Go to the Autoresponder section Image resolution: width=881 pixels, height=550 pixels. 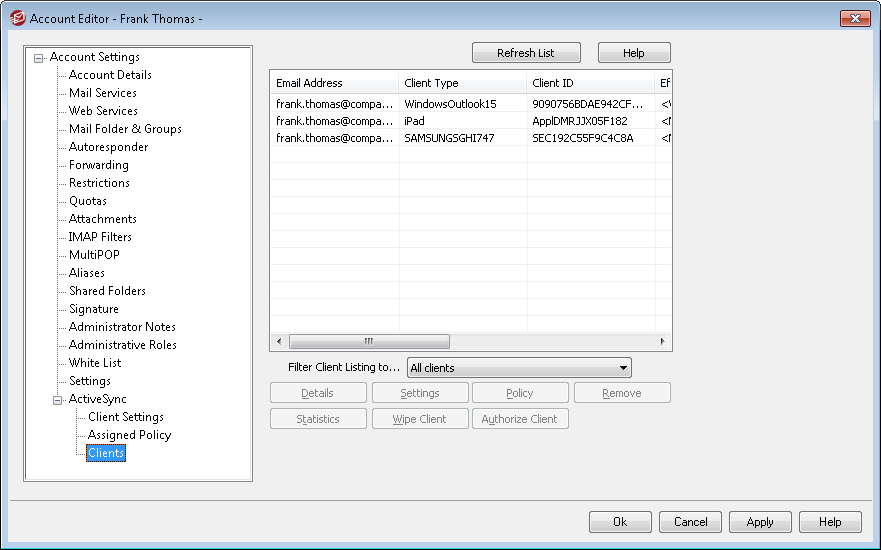[x=108, y=147]
